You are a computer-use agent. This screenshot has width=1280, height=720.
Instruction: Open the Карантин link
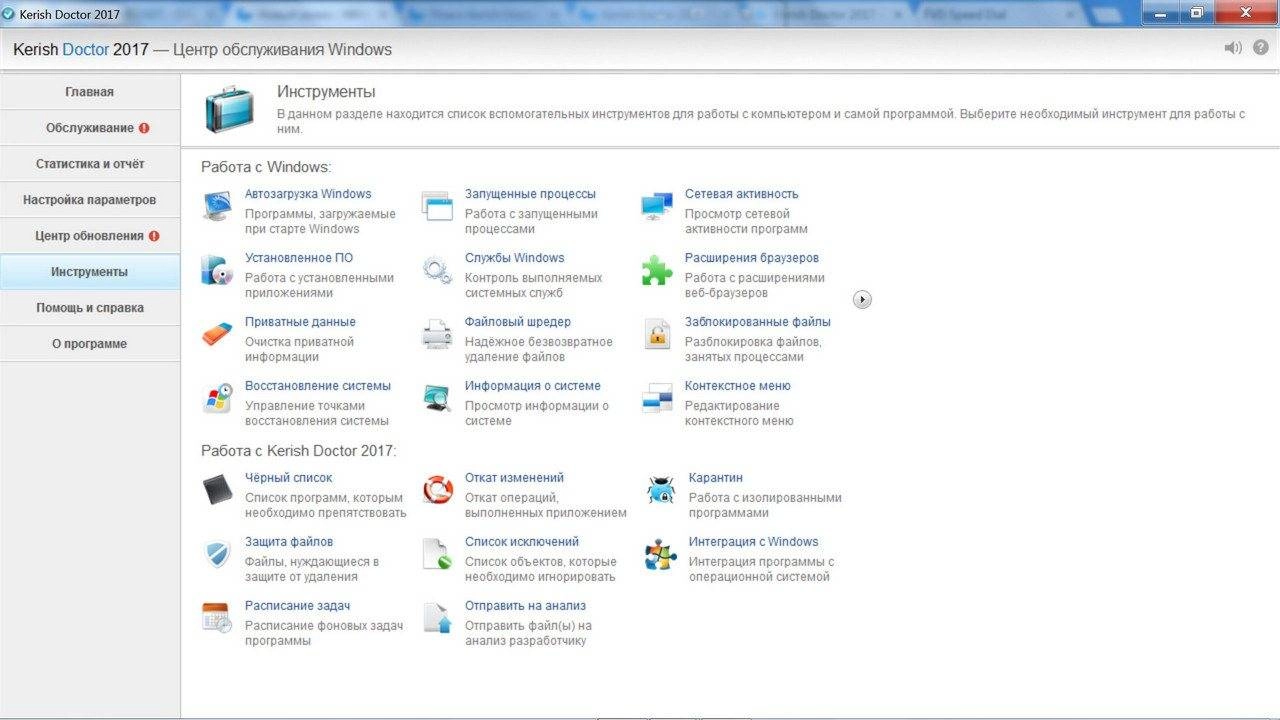716,478
